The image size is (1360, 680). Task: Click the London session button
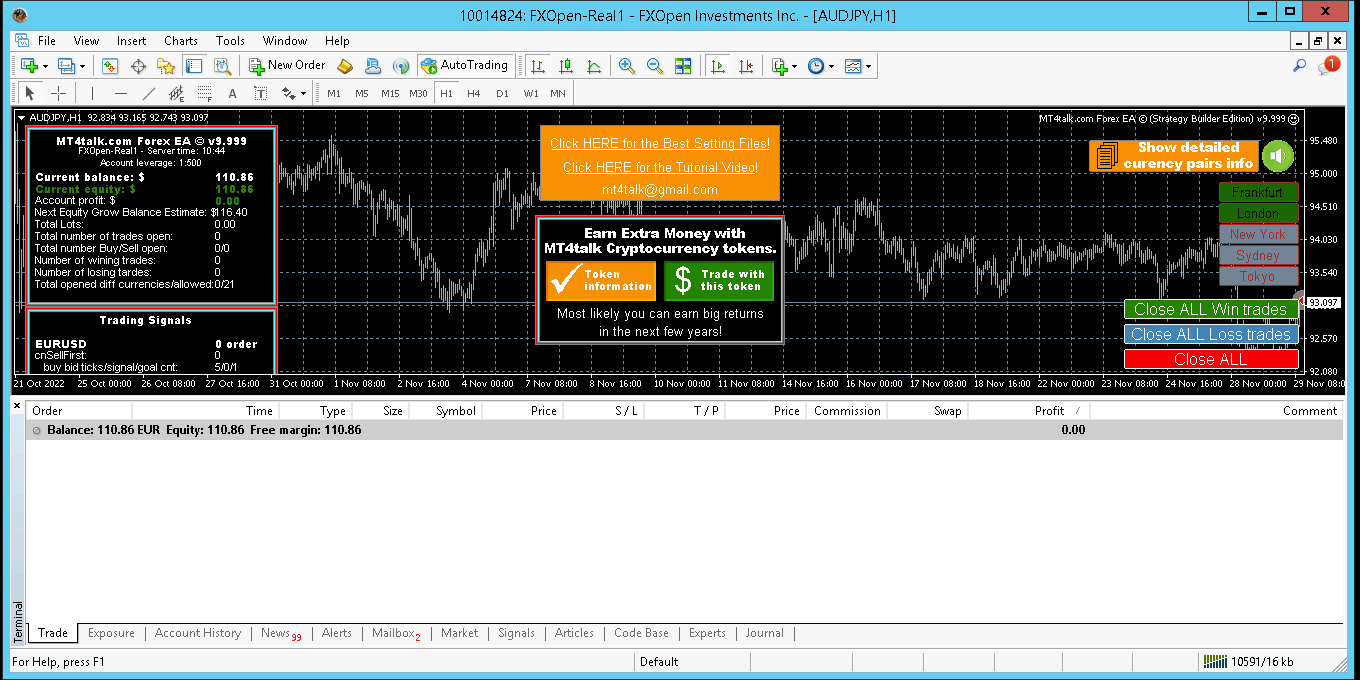pyautogui.click(x=1258, y=213)
